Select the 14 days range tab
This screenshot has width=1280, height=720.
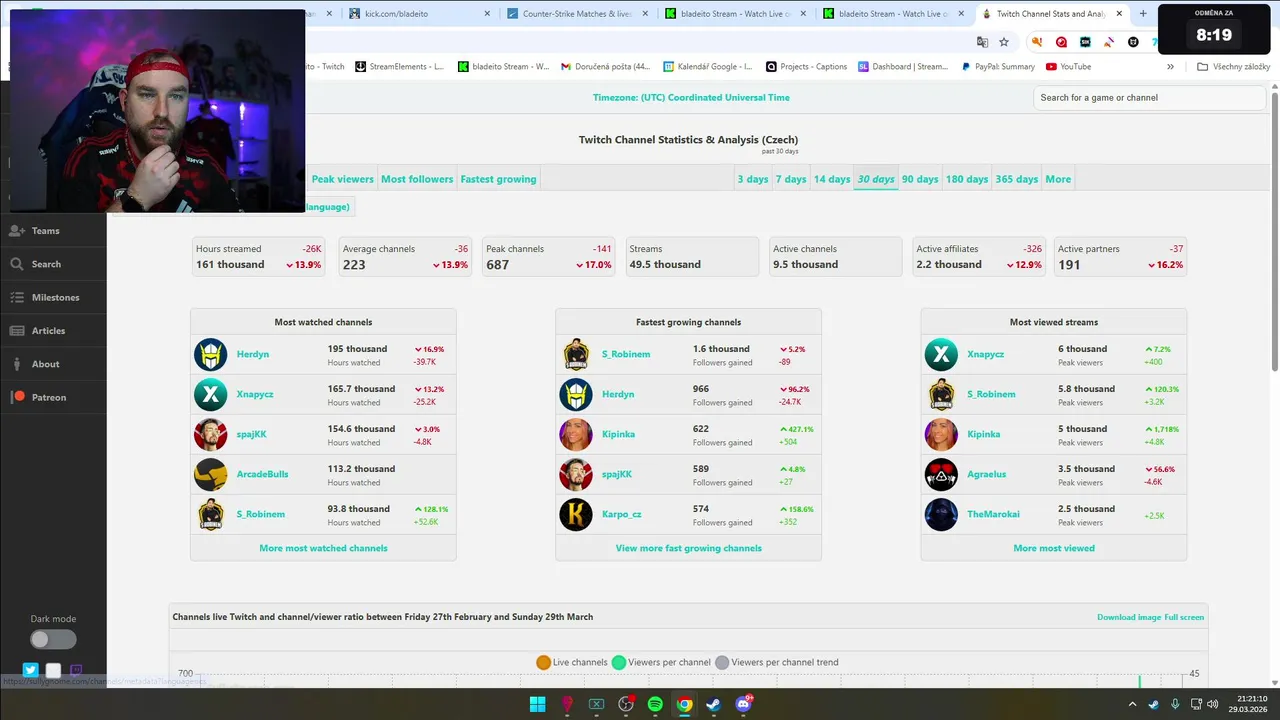tap(831, 179)
